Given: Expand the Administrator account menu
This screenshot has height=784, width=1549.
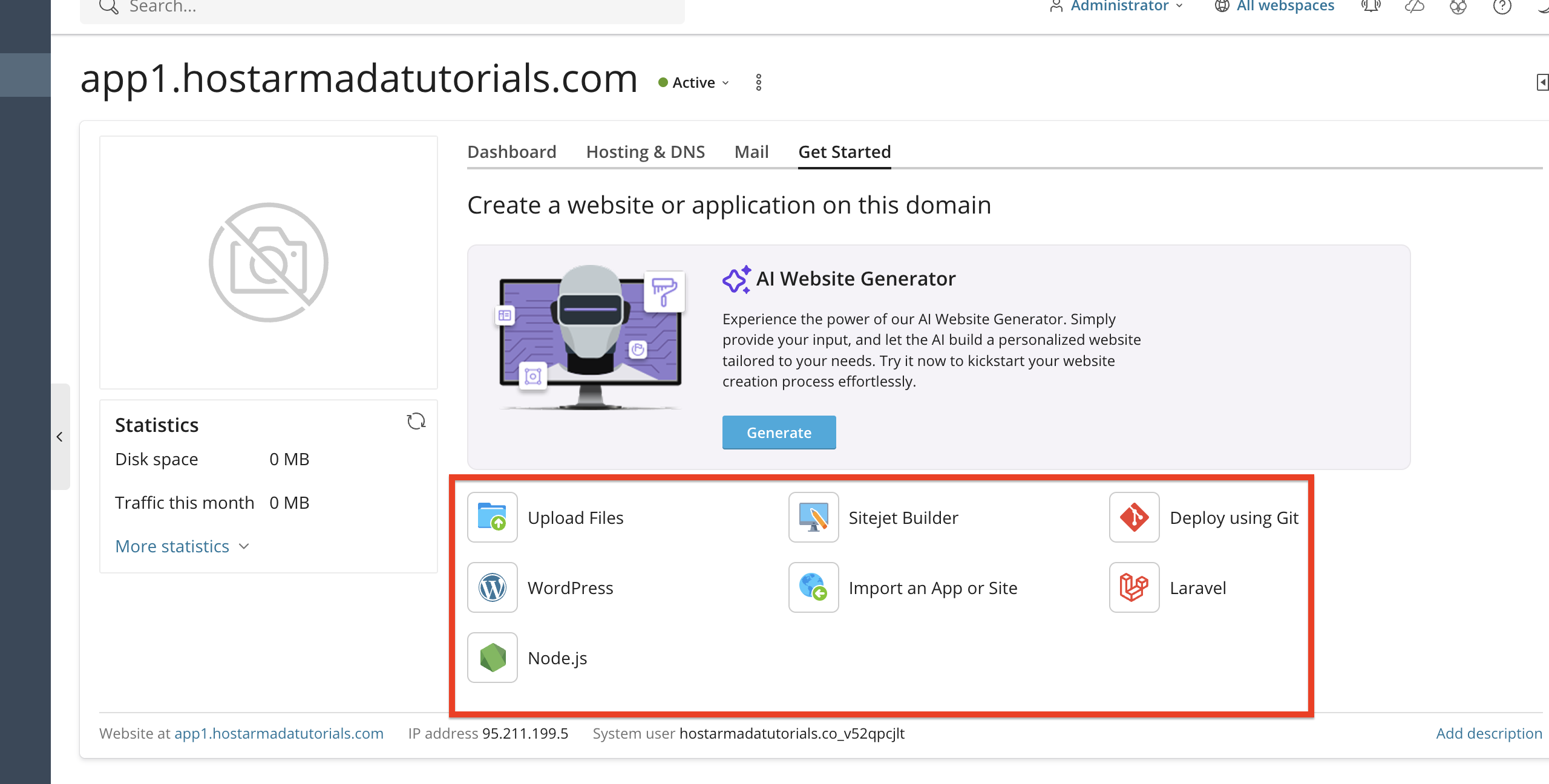Looking at the screenshot, I should click(x=1116, y=6).
